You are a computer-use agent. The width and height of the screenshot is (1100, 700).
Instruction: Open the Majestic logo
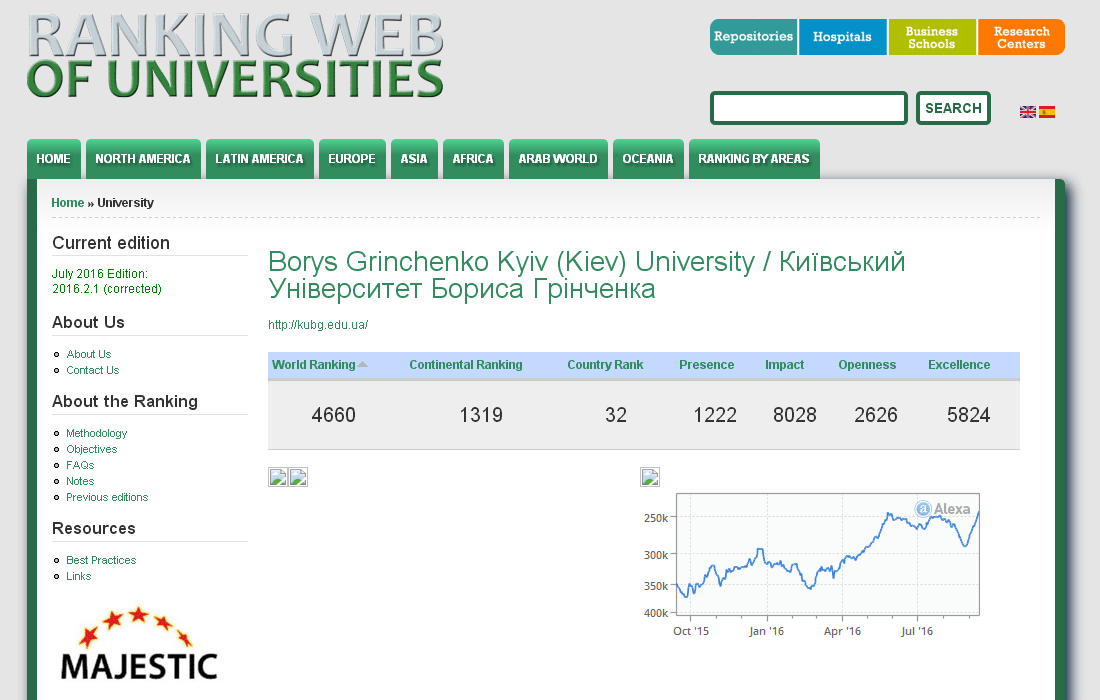pos(138,645)
